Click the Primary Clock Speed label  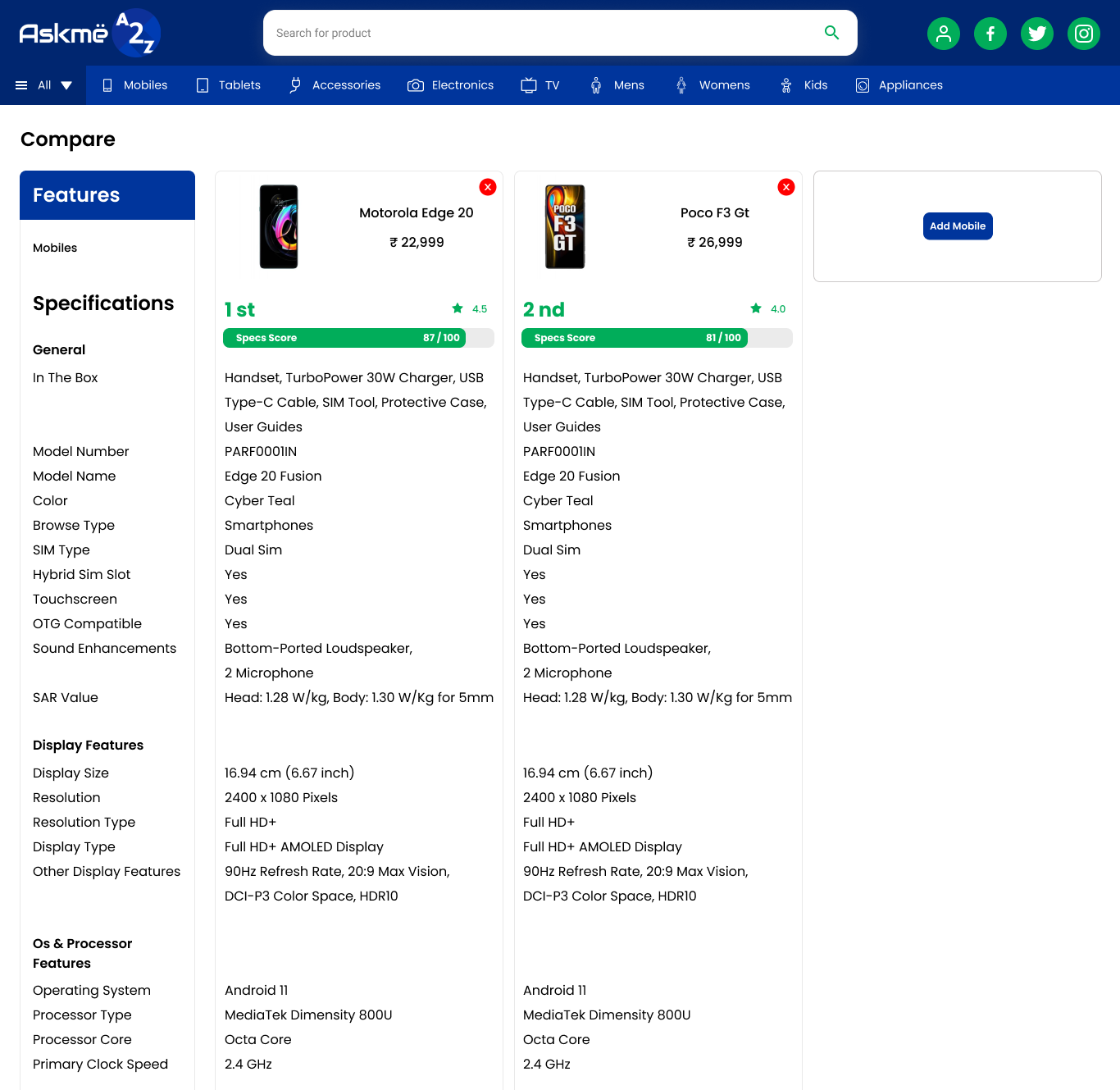point(100,1064)
